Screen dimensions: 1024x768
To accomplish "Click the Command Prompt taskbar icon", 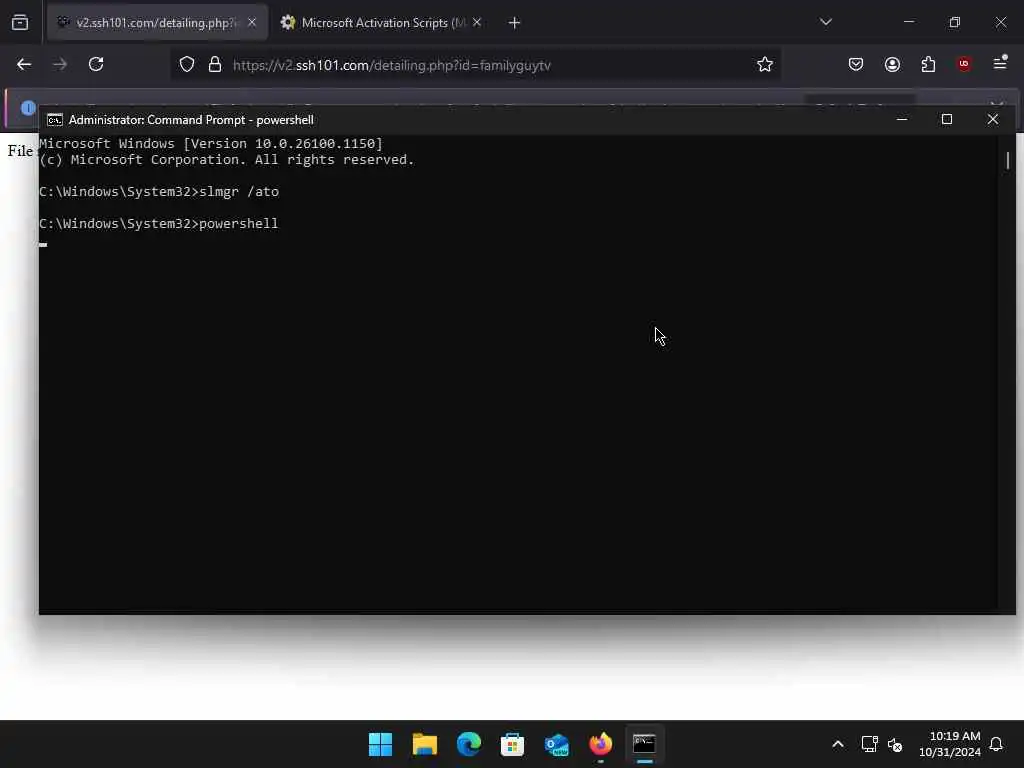I will pyautogui.click(x=645, y=744).
